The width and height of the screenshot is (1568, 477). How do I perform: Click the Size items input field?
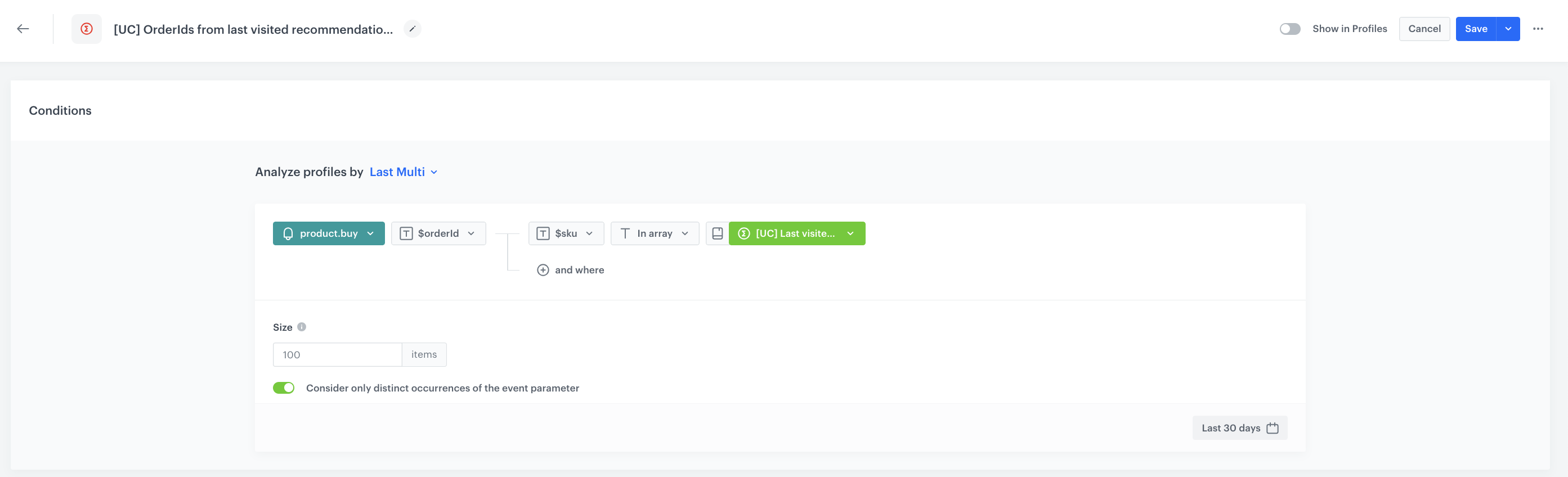[x=337, y=355]
